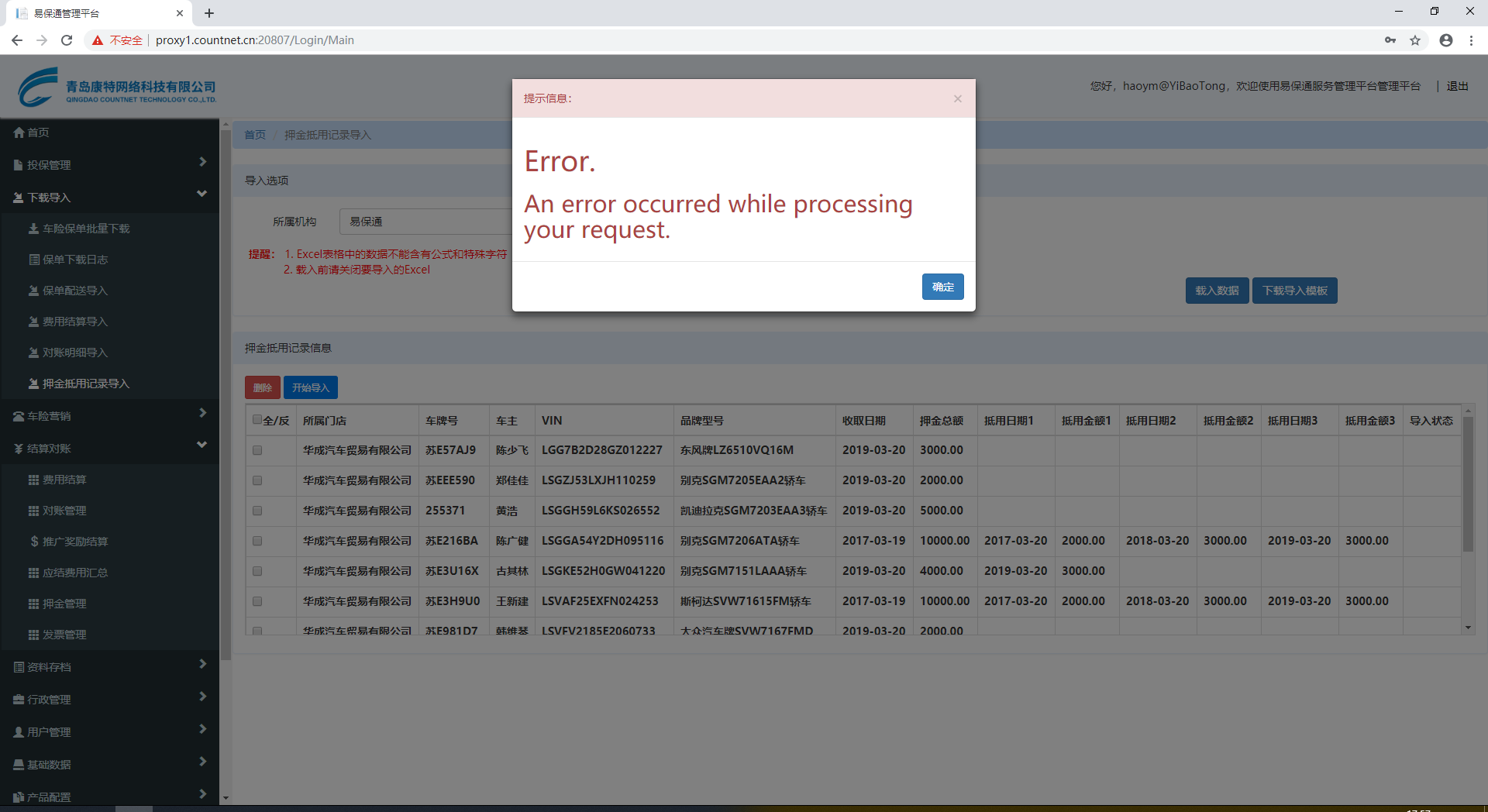Click the sidebar scrollbar down arrow
The width and height of the screenshot is (1488, 812).
[x=226, y=797]
